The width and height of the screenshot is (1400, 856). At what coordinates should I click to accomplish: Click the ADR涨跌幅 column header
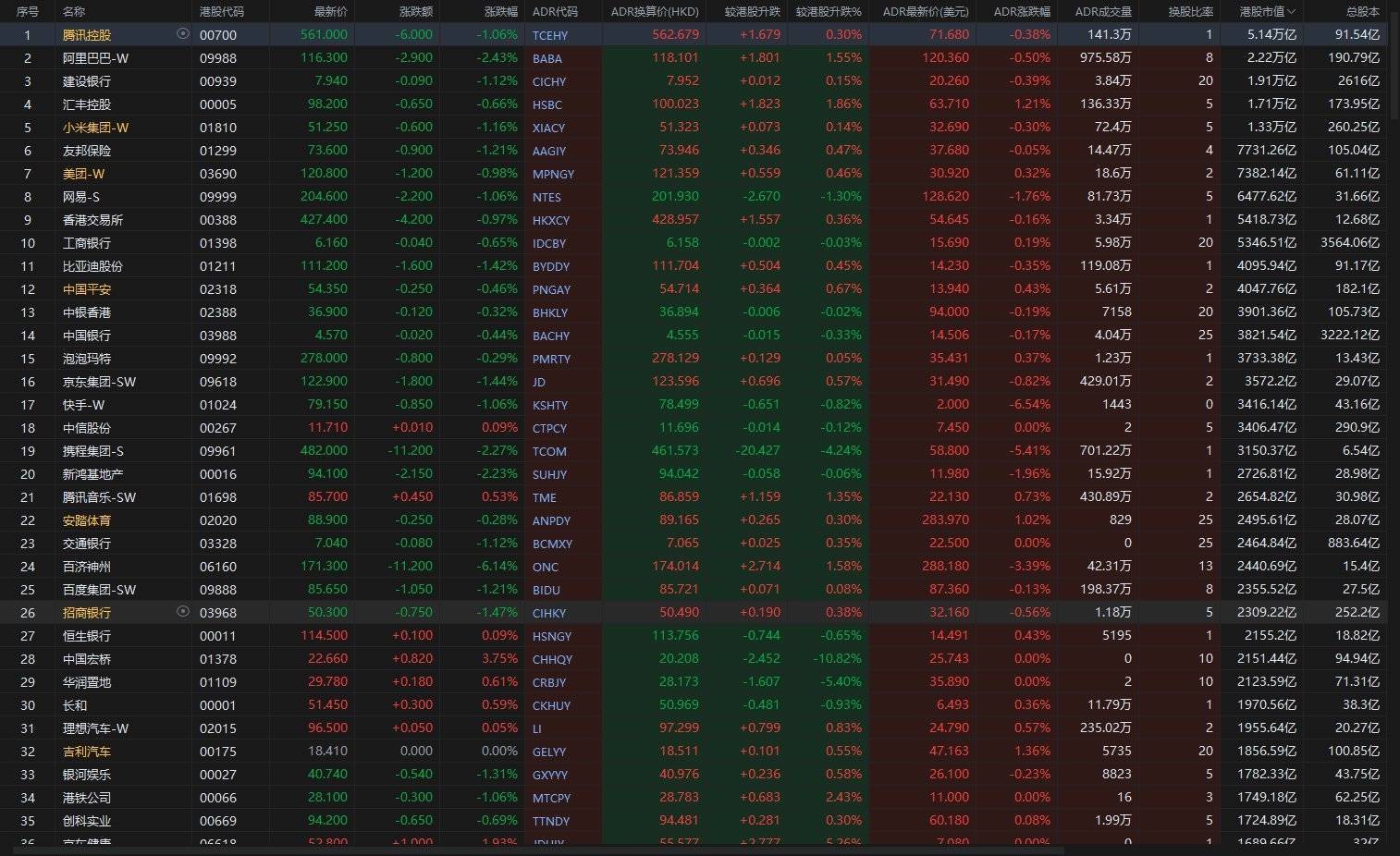tap(1021, 12)
